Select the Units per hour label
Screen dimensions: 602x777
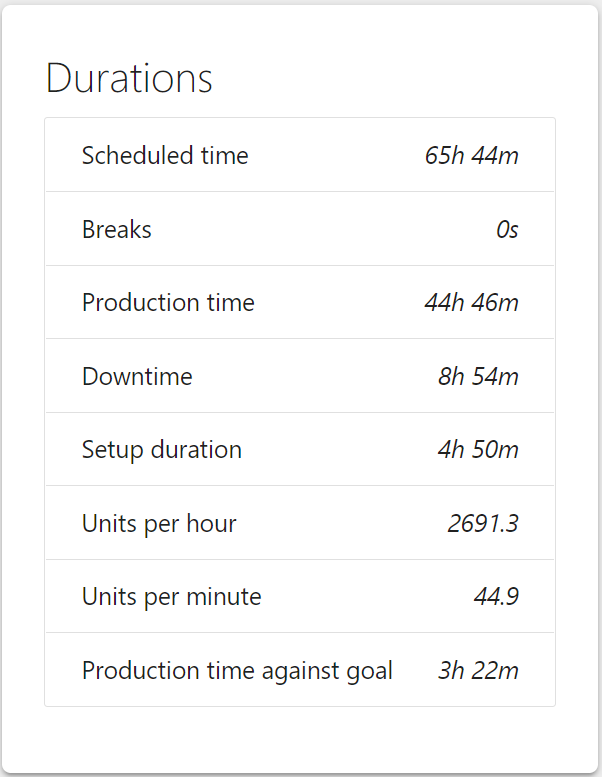[x=159, y=523]
